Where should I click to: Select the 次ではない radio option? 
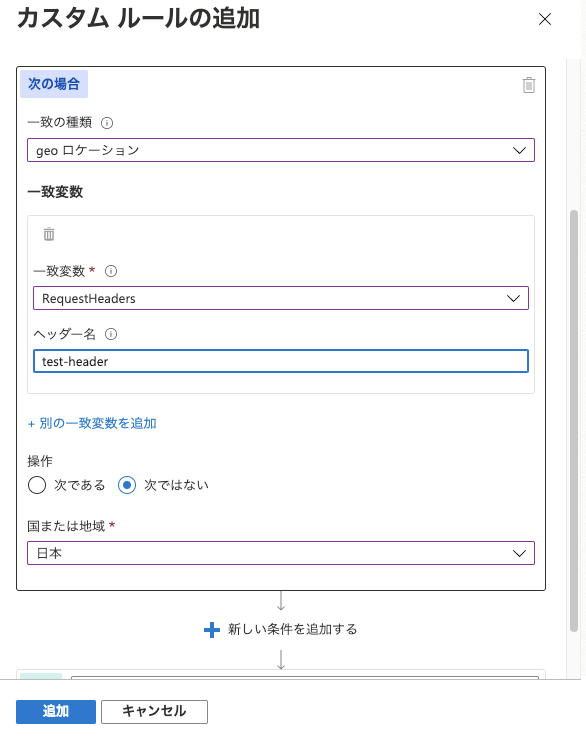pos(127,485)
